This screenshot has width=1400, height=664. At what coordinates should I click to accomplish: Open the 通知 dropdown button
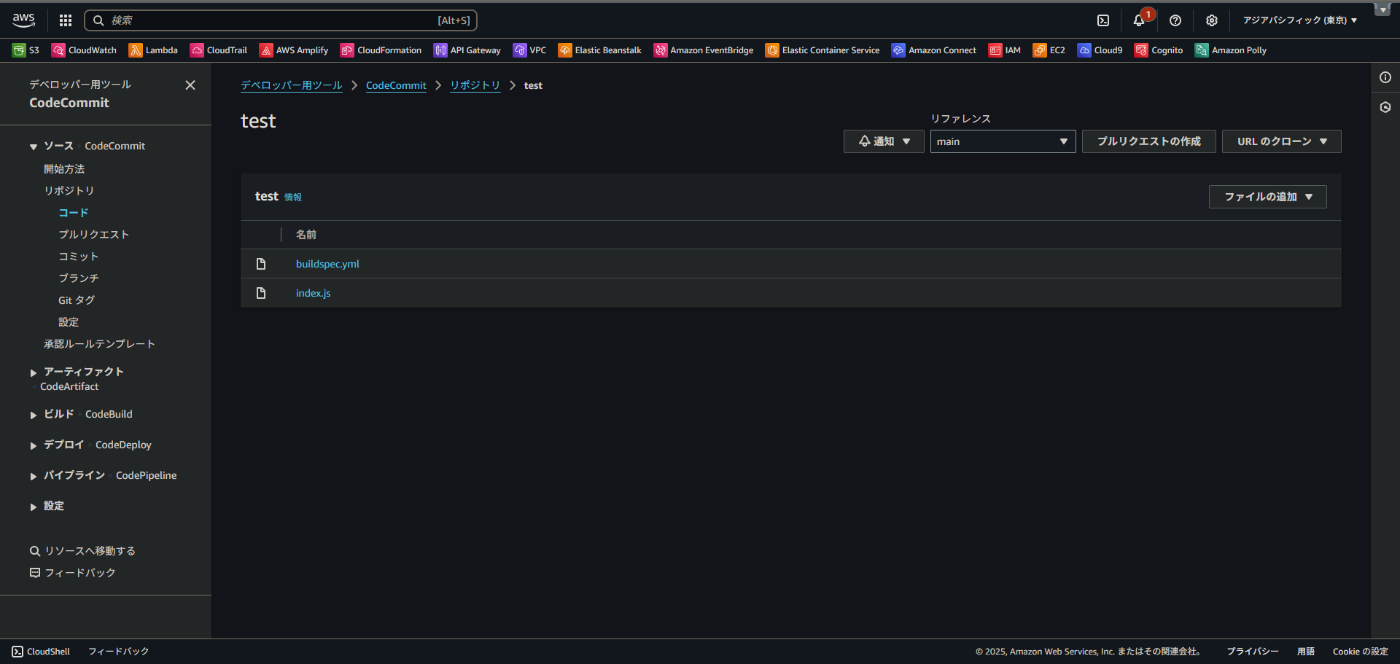tap(884, 141)
